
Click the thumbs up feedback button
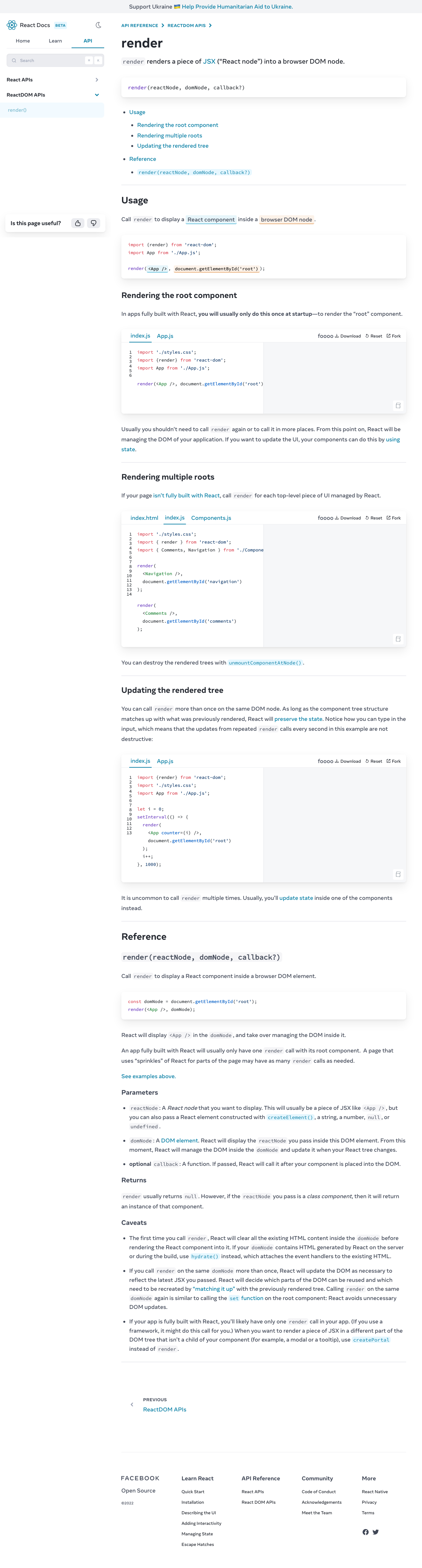click(x=78, y=223)
